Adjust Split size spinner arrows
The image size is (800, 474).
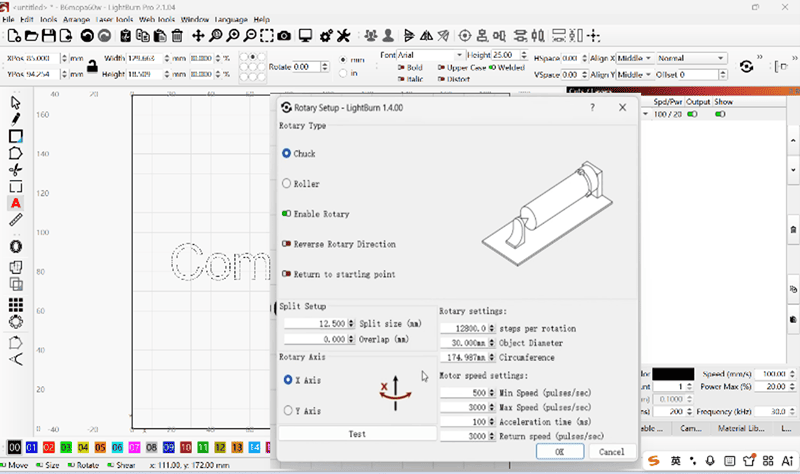tap(351, 323)
